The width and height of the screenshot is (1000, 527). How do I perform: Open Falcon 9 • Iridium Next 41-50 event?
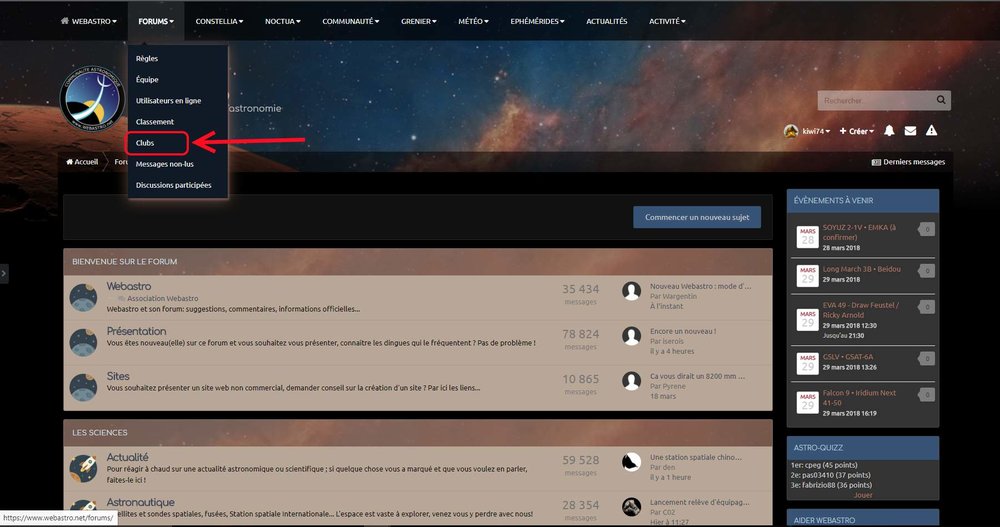coord(859,397)
